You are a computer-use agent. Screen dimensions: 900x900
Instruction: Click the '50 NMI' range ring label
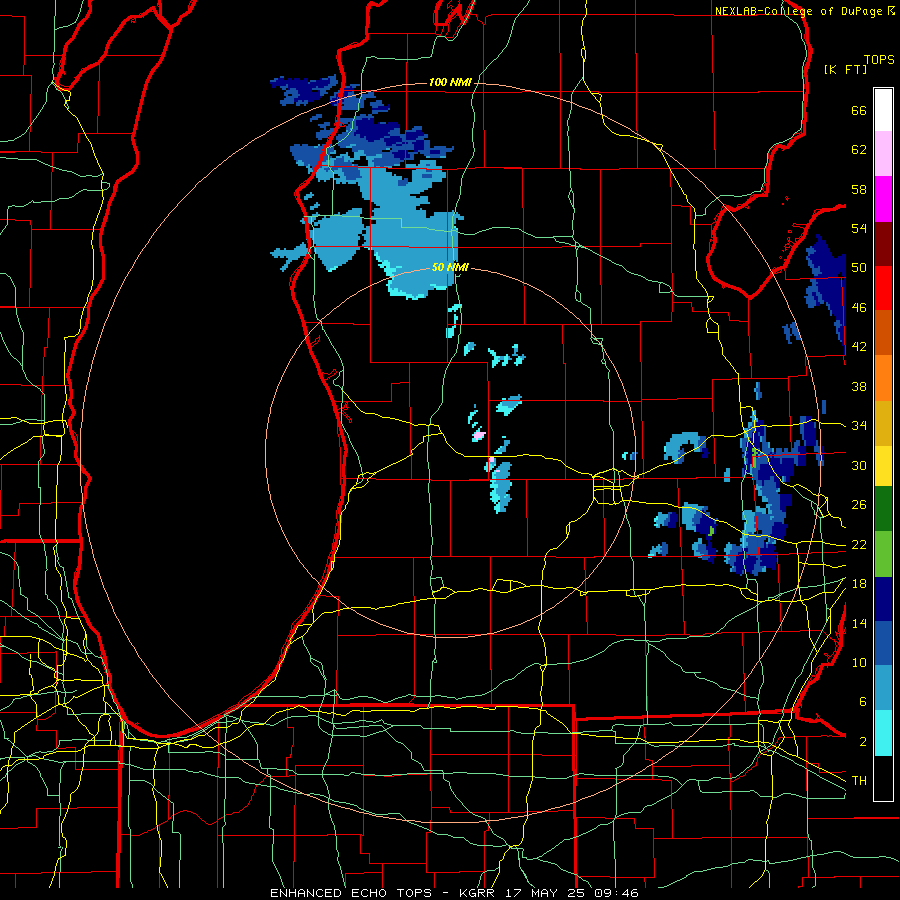pos(450,267)
